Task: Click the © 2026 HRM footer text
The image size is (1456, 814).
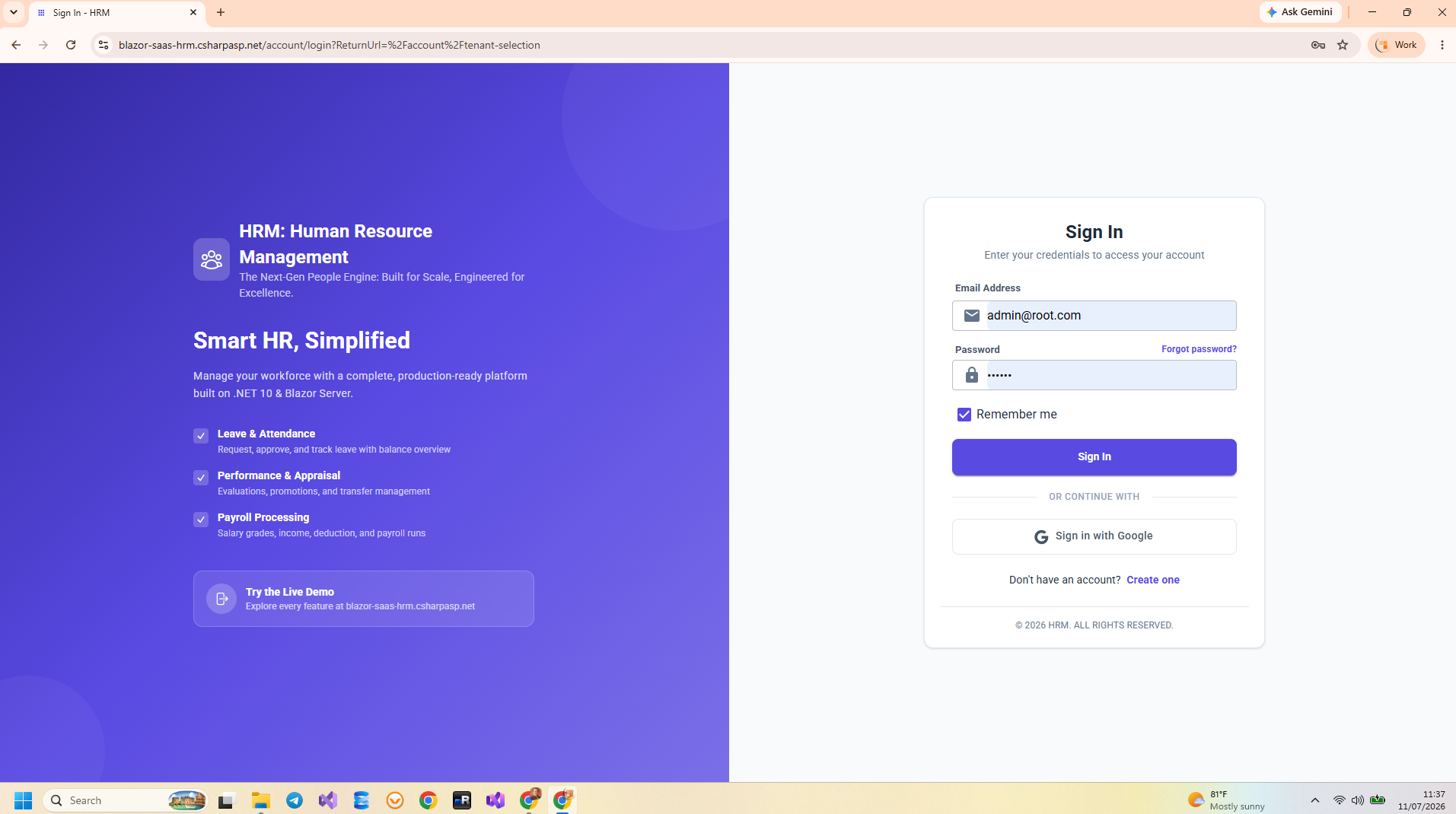Action: click(1094, 625)
